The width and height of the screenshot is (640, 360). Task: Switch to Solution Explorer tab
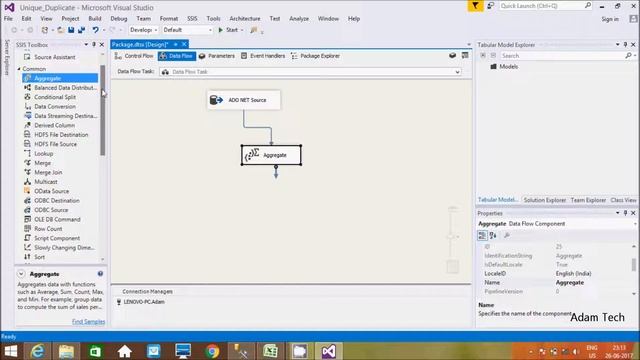point(544,200)
